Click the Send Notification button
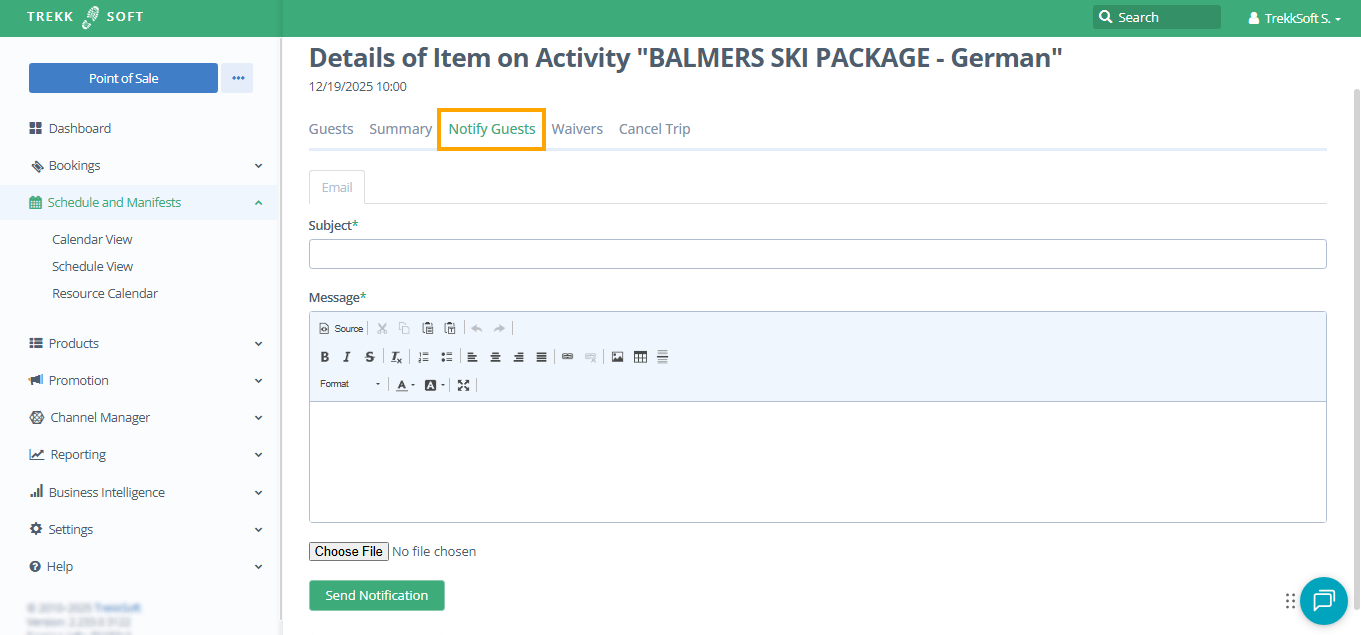This screenshot has height=635, width=1361. pos(376,595)
